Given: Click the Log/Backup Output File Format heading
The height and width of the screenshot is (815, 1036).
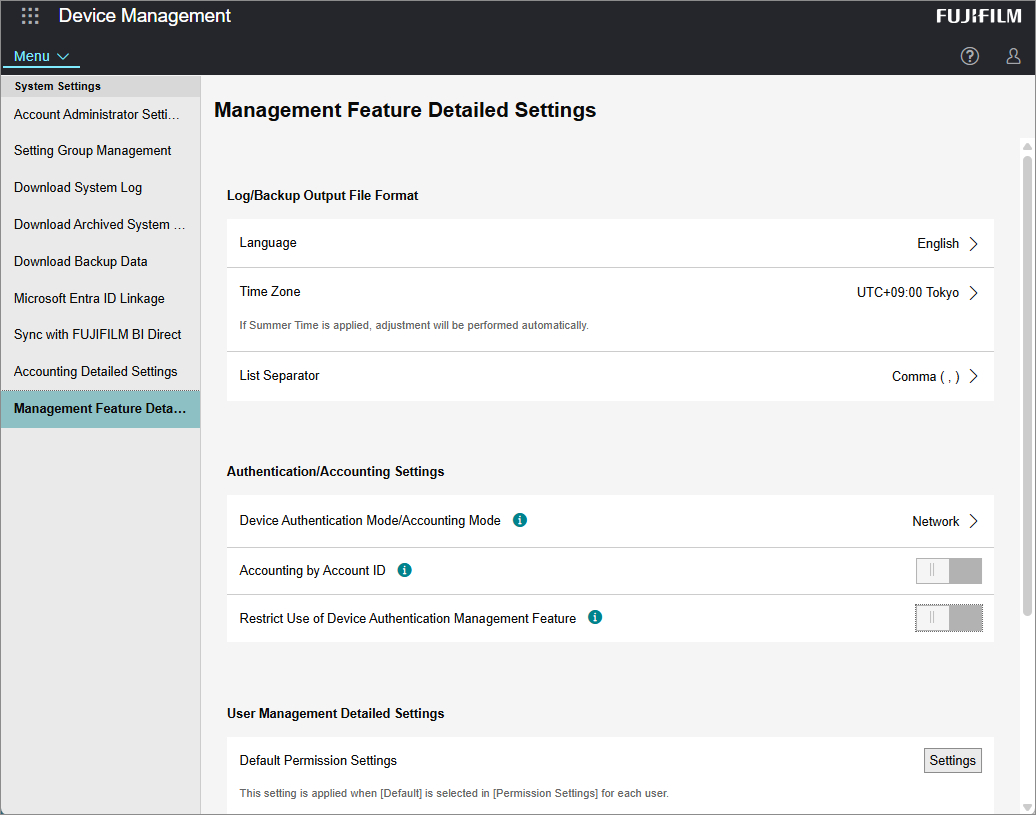Looking at the screenshot, I should [322, 195].
